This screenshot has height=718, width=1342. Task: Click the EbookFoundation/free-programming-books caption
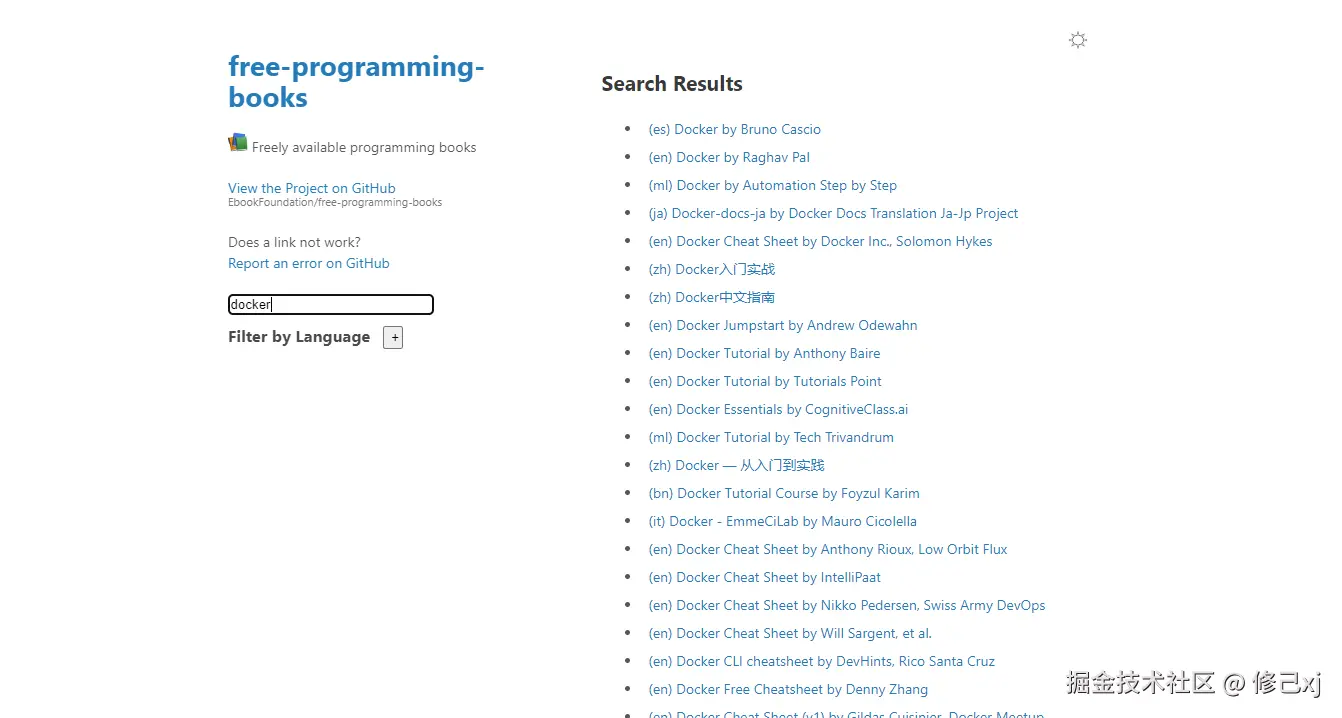pos(335,202)
